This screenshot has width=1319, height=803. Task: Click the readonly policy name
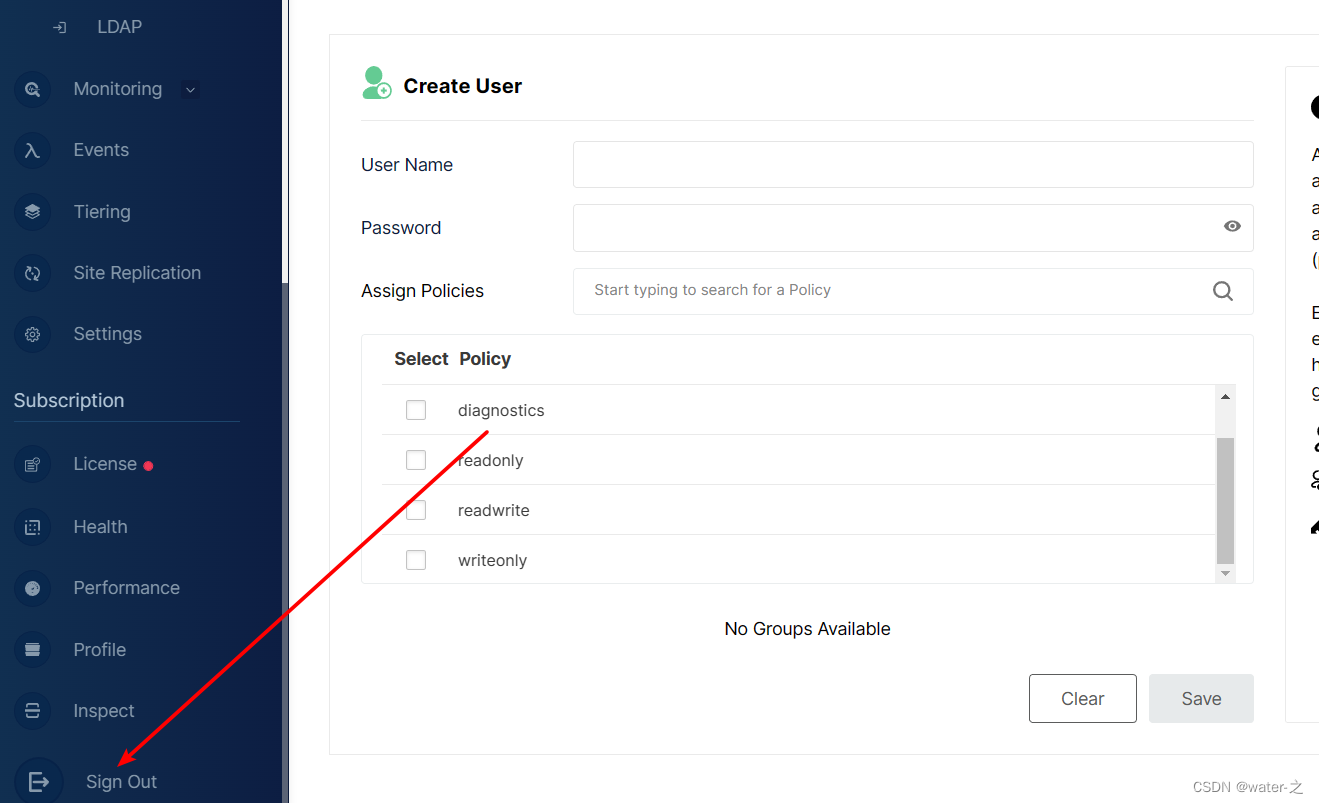[491, 460]
